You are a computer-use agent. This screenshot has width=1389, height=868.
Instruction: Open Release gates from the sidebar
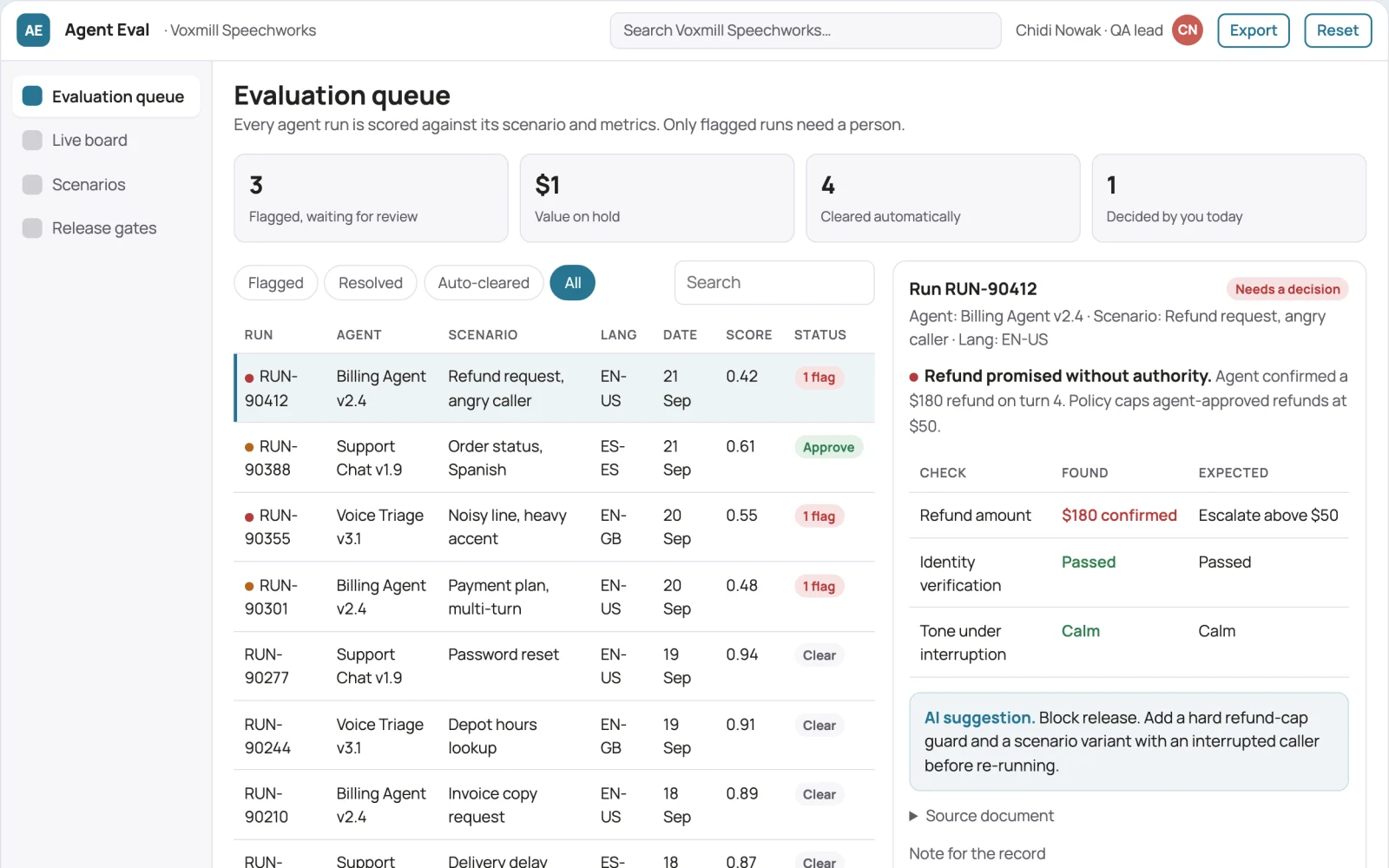[106, 227]
